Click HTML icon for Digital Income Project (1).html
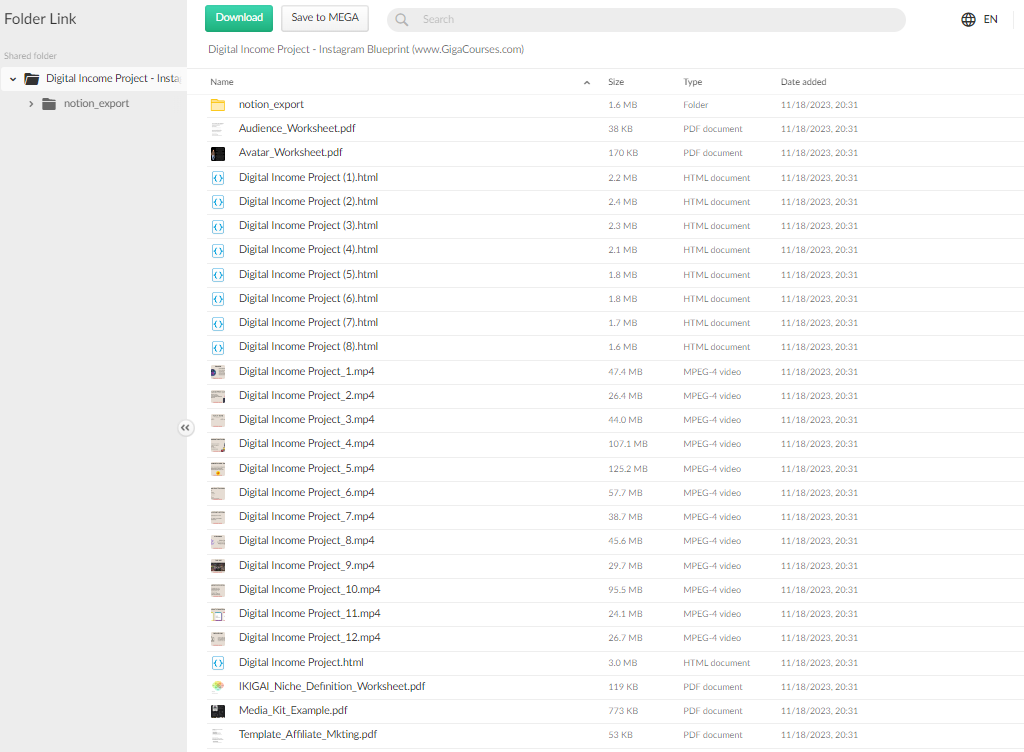Viewport: 1024px width, 752px height. point(218,178)
